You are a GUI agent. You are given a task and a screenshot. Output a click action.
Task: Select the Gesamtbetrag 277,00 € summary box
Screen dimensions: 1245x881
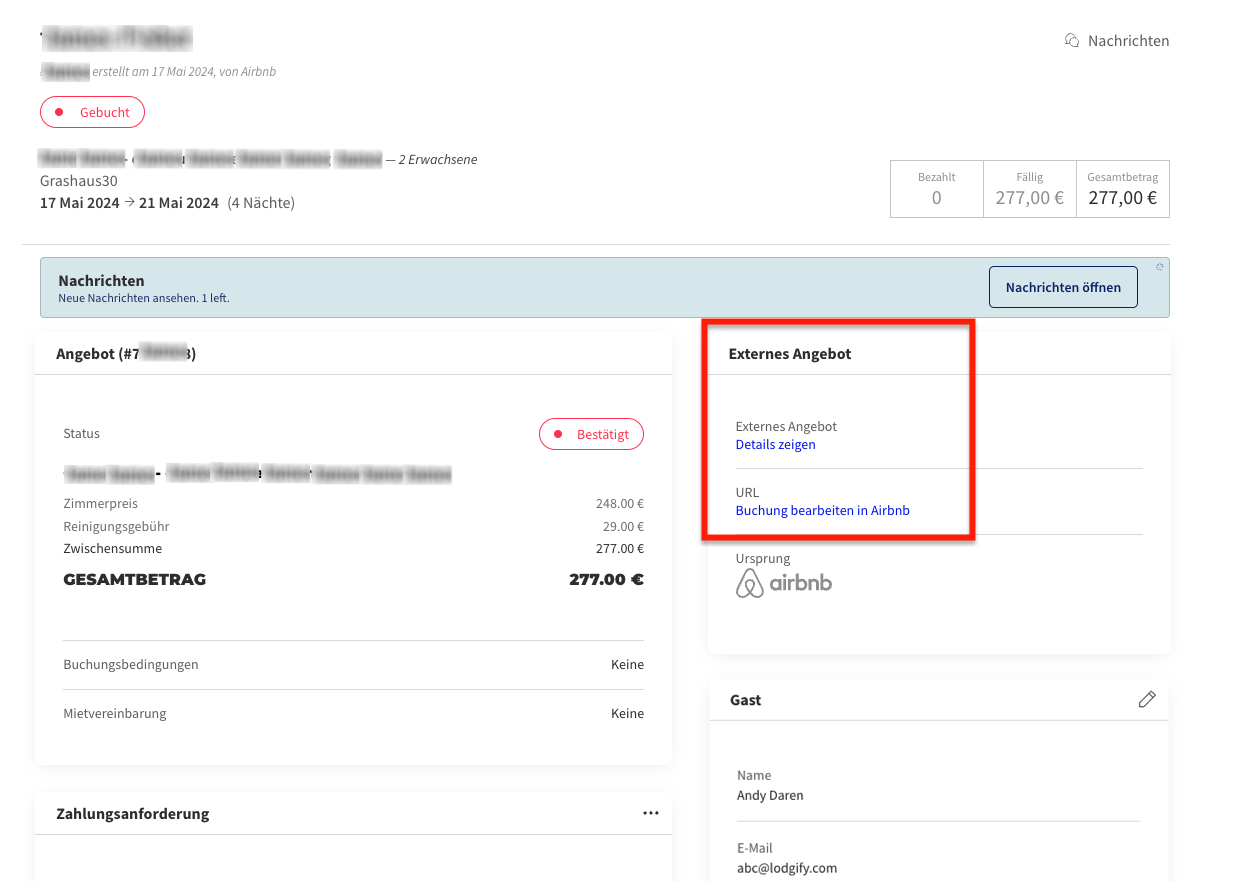[1122, 189]
